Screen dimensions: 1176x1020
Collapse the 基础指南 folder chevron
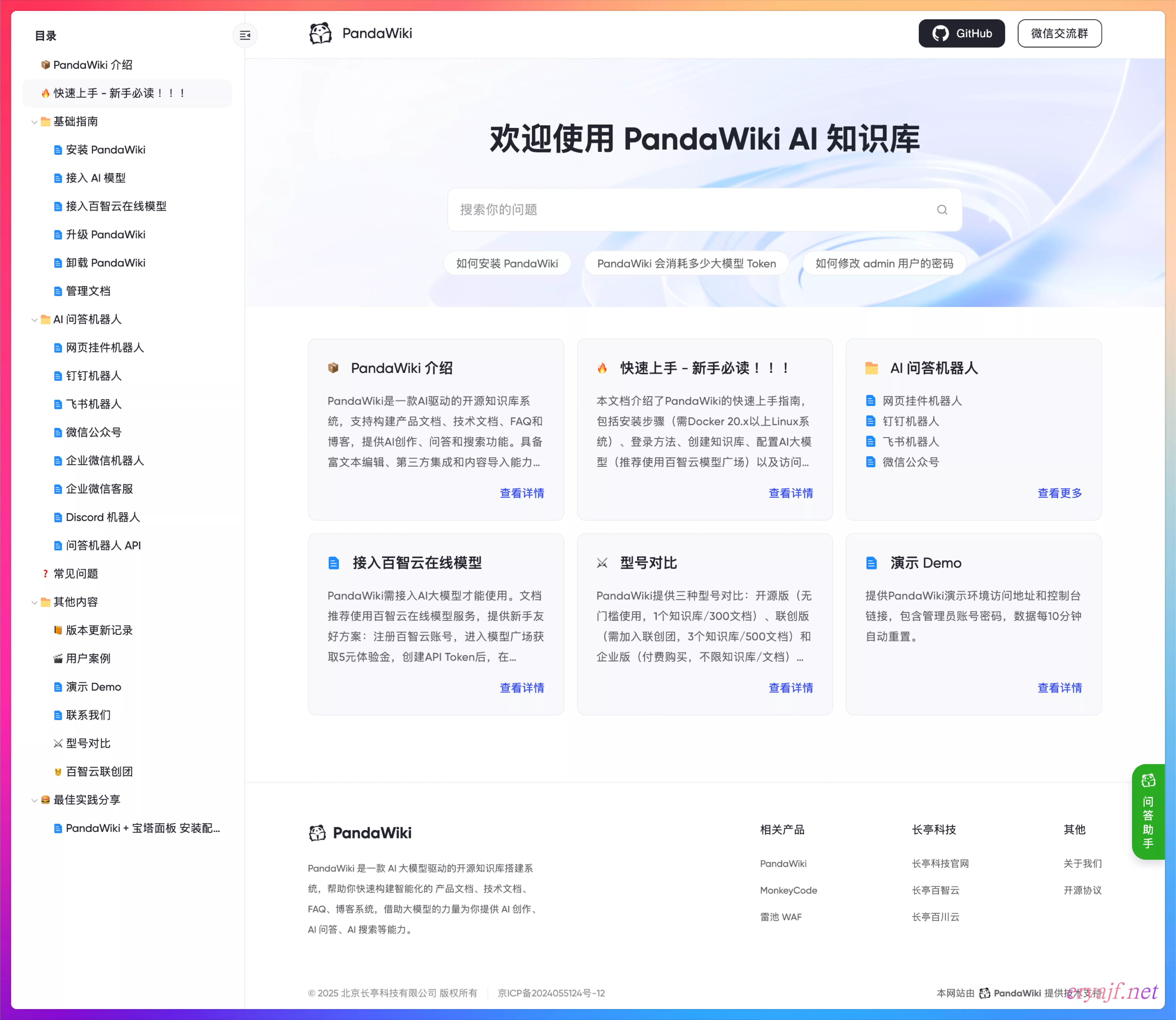34,122
